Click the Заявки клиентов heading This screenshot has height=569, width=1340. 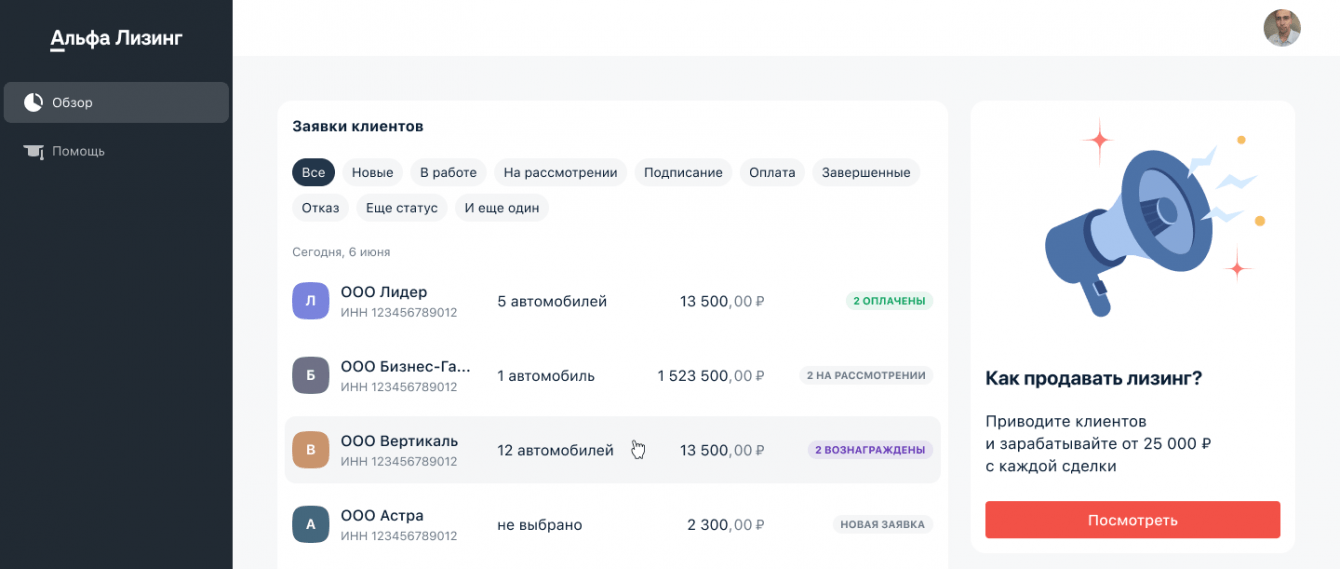358,127
